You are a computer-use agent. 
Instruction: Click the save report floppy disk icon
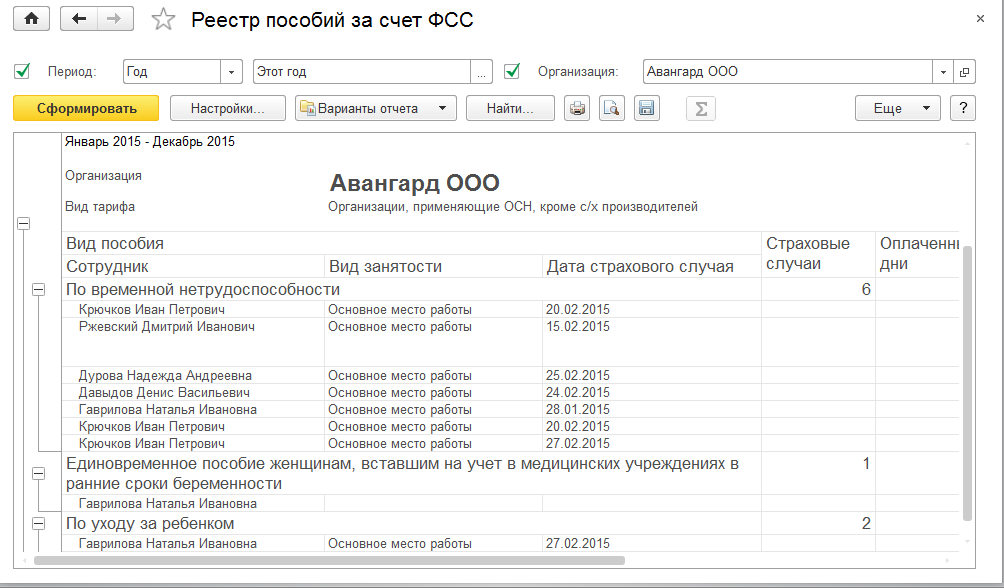coord(645,109)
